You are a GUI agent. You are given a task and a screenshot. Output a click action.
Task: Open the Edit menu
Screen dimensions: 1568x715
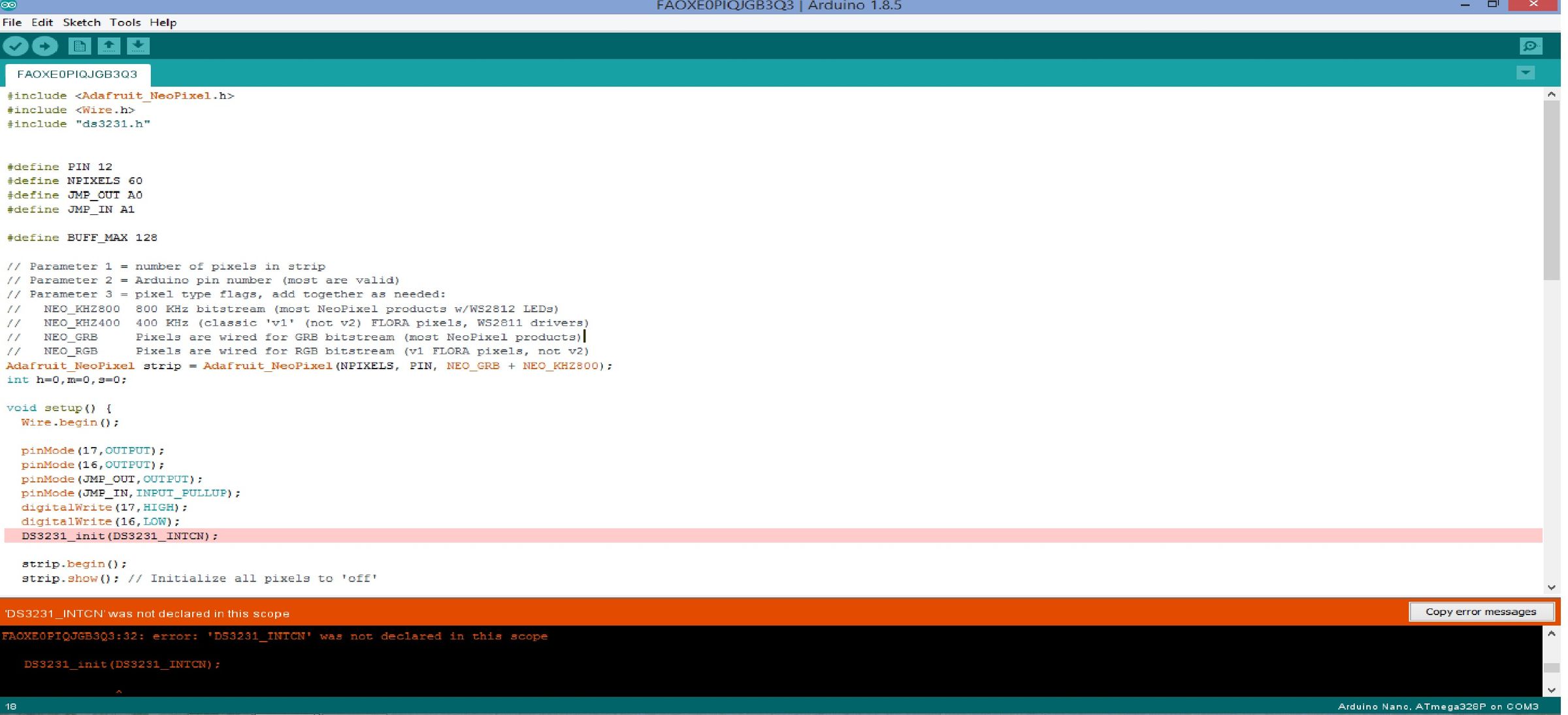[x=42, y=22]
